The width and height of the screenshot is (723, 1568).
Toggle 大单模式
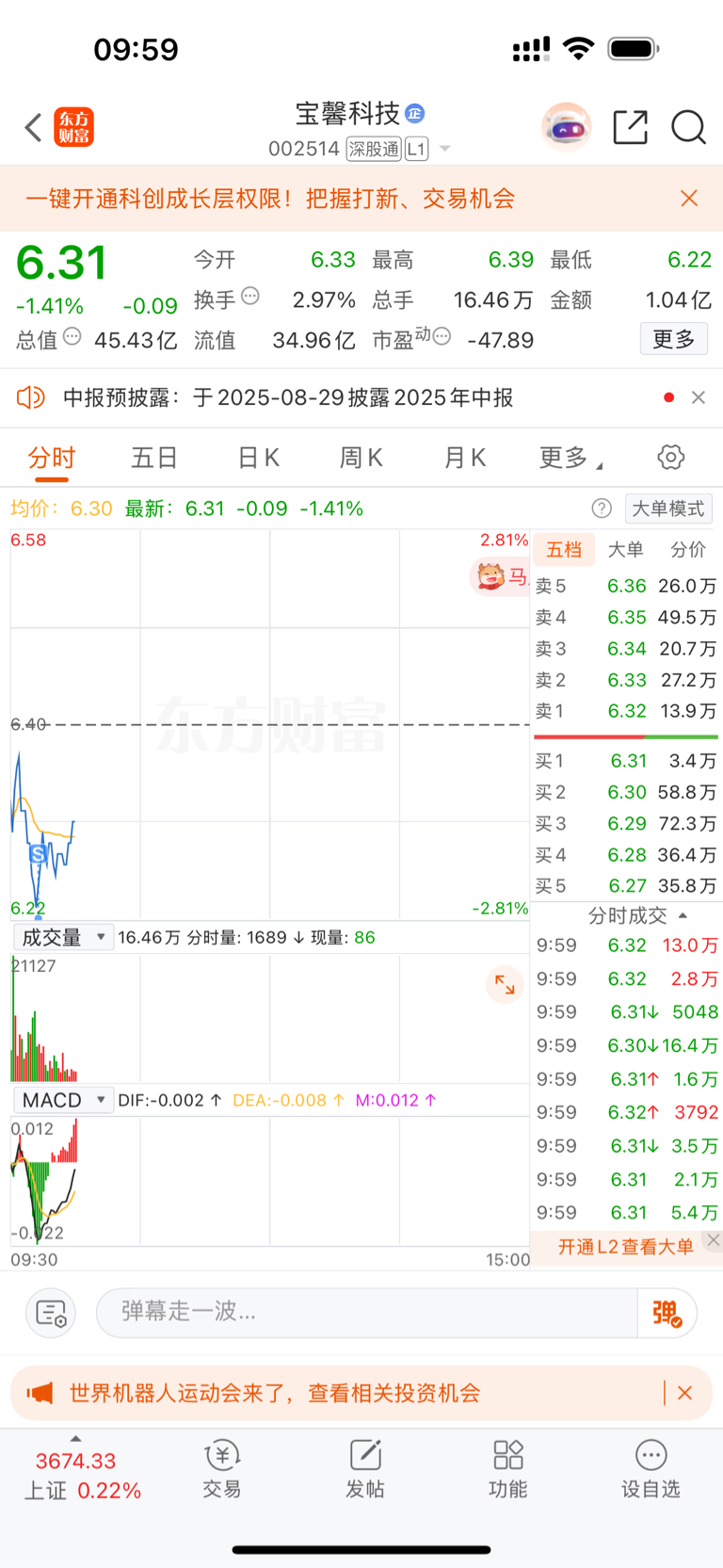(668, 509)
